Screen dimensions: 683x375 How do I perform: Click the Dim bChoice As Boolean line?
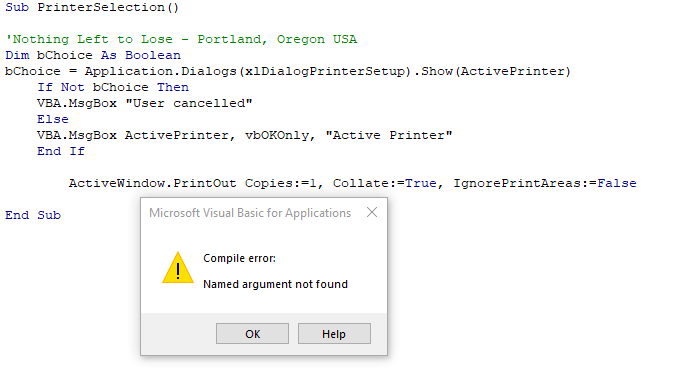pyautogui.click(x=93, y=55)
